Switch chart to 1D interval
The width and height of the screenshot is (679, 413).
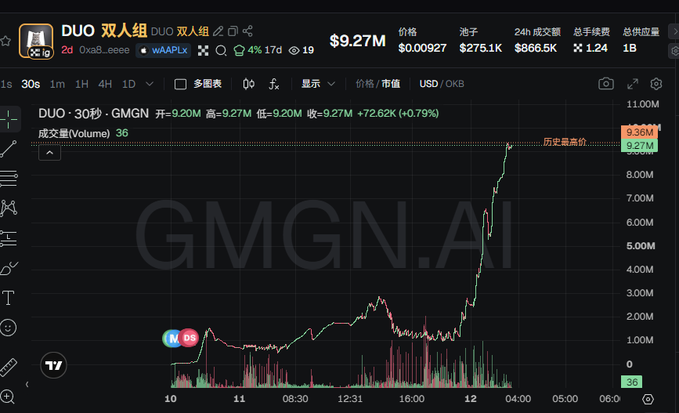pos(129,84)
